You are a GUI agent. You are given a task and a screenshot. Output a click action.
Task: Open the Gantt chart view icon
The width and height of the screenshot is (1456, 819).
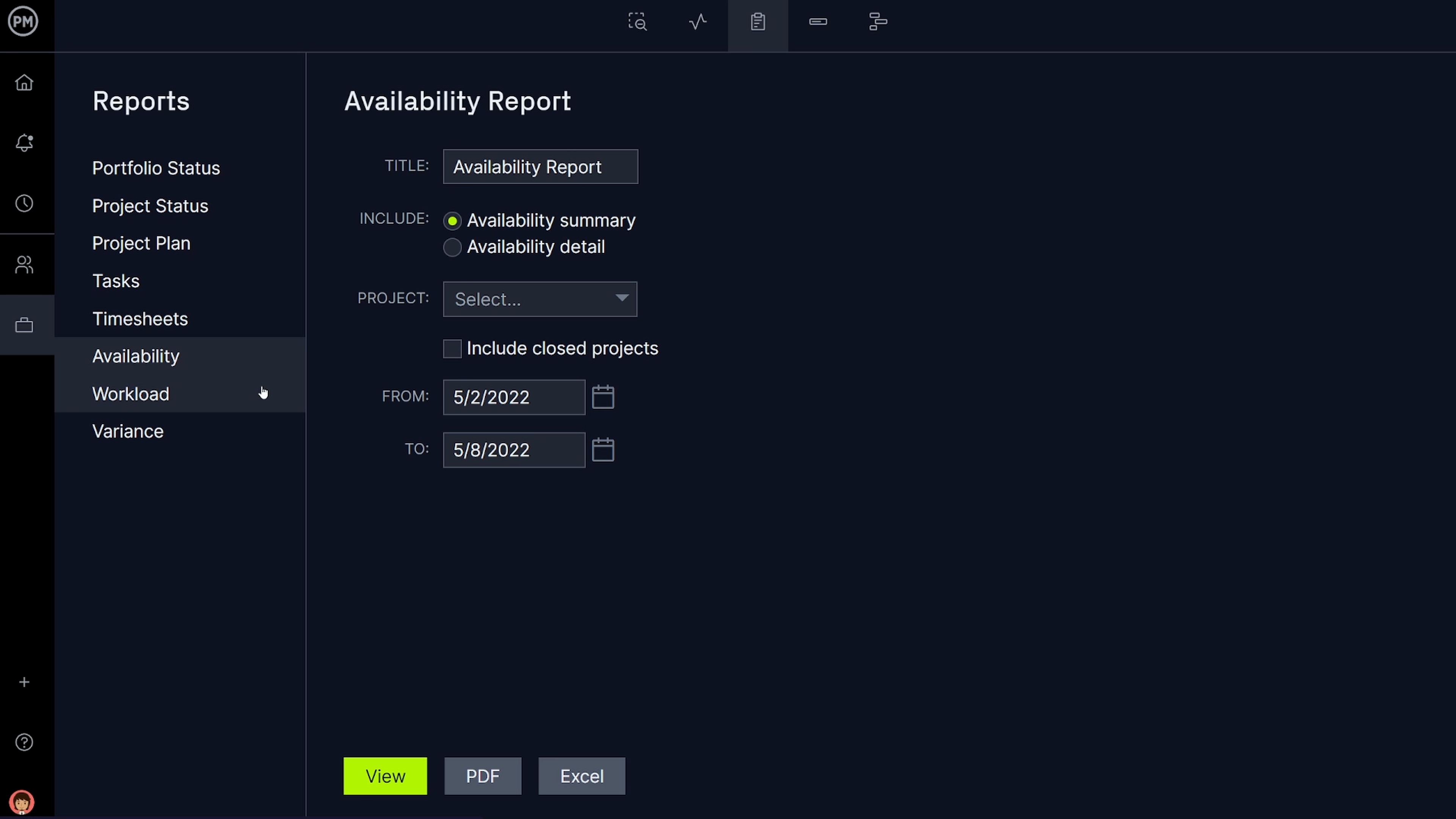tap(878, 22)
